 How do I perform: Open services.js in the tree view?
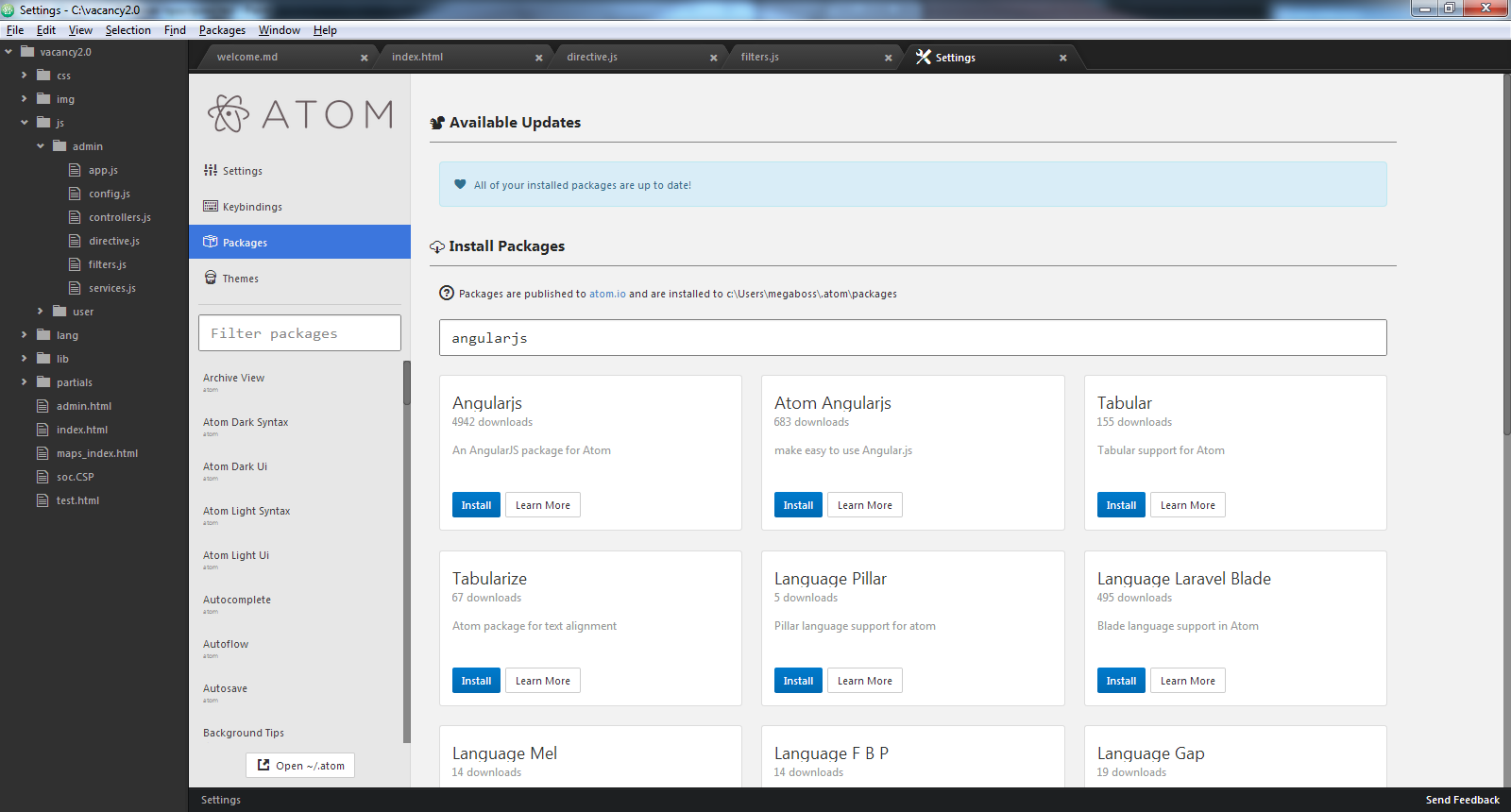(x=112, y=288)
